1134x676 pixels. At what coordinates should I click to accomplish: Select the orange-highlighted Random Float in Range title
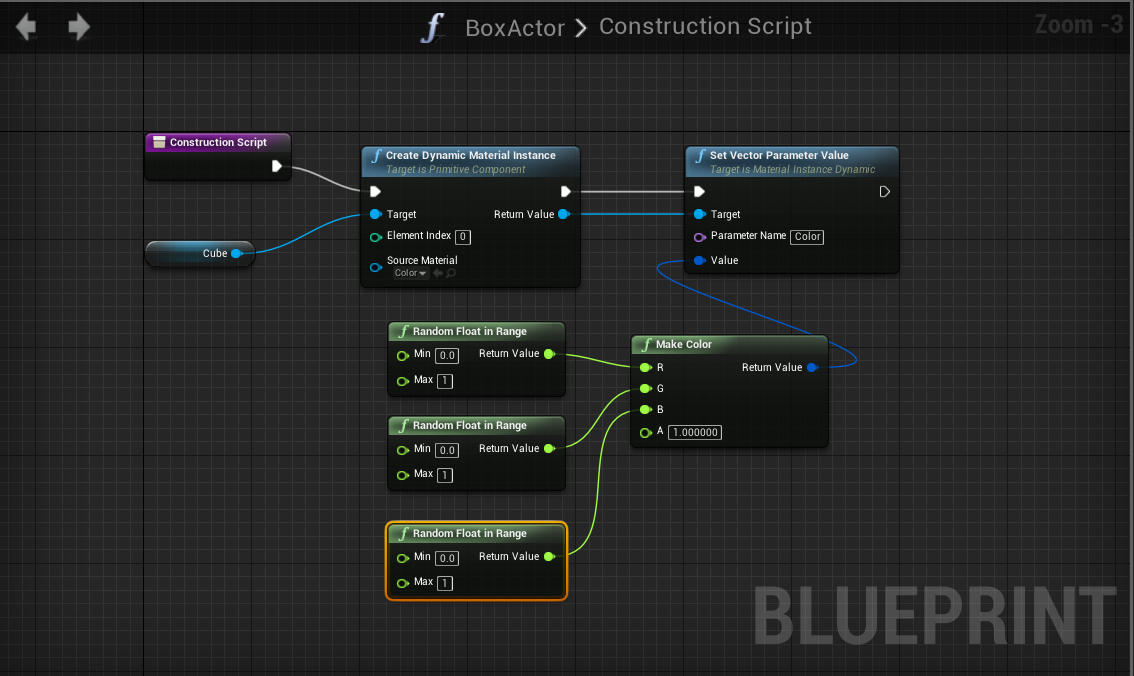click(x=469, y=534)
